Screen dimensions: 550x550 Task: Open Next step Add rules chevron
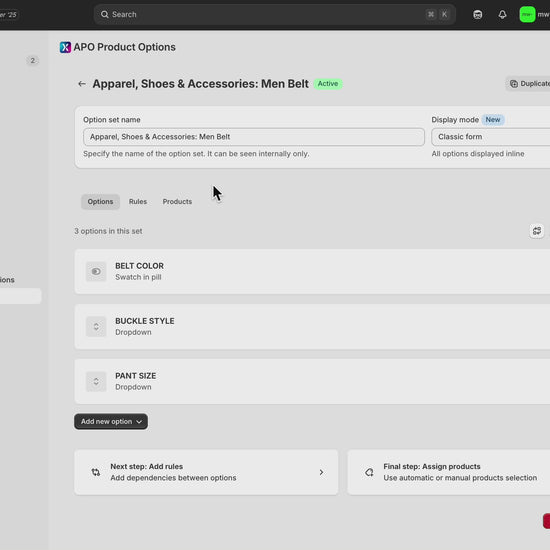point(321,472)
